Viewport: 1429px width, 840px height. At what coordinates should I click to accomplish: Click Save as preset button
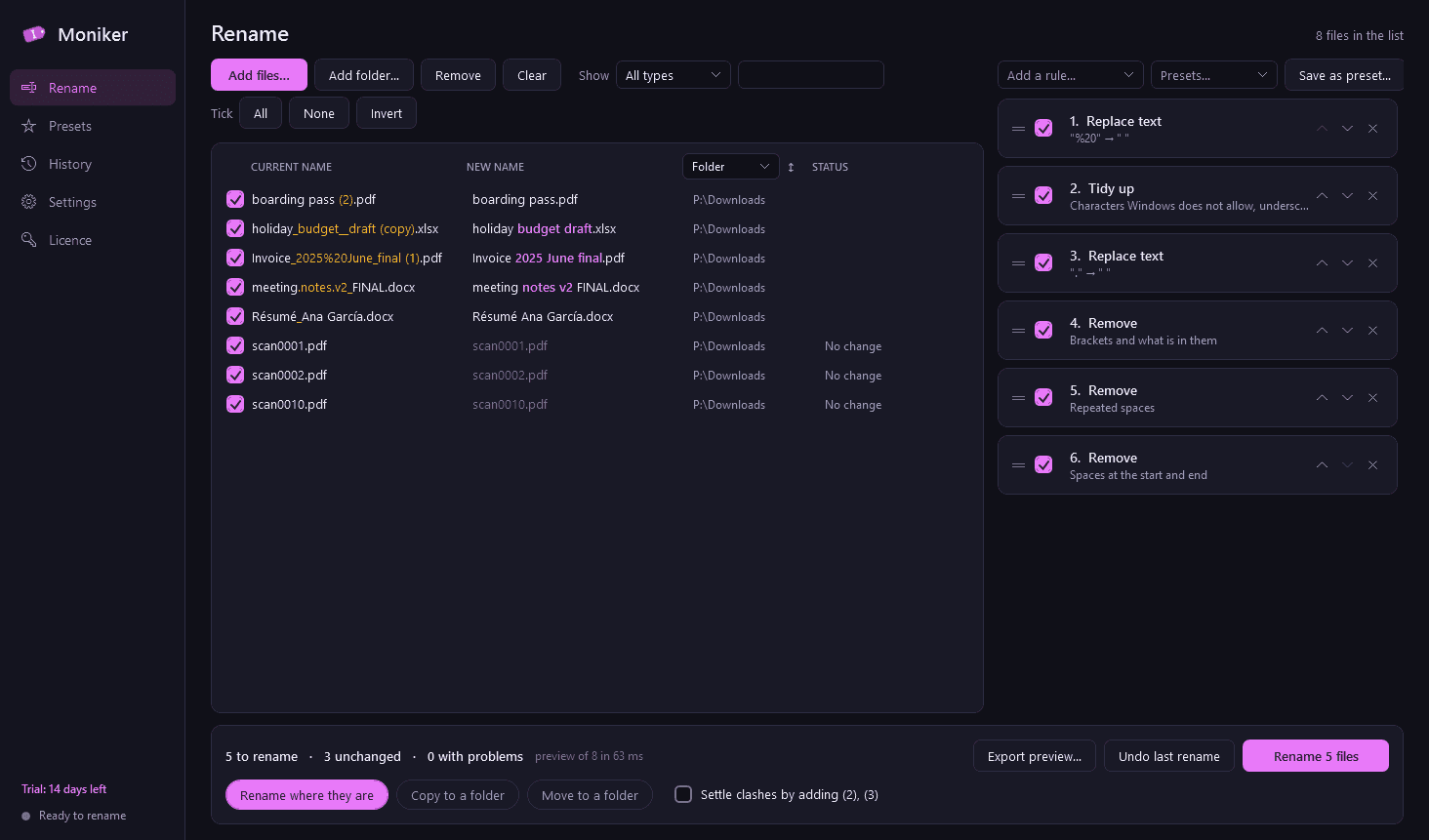click(1344, 75)
